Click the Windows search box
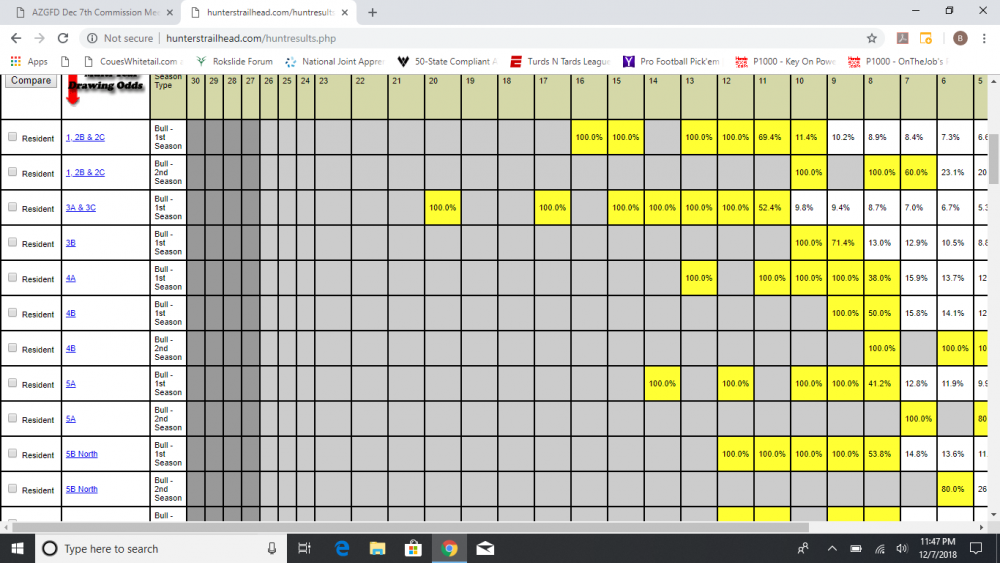1000x563 pixels. click(161, 548)
